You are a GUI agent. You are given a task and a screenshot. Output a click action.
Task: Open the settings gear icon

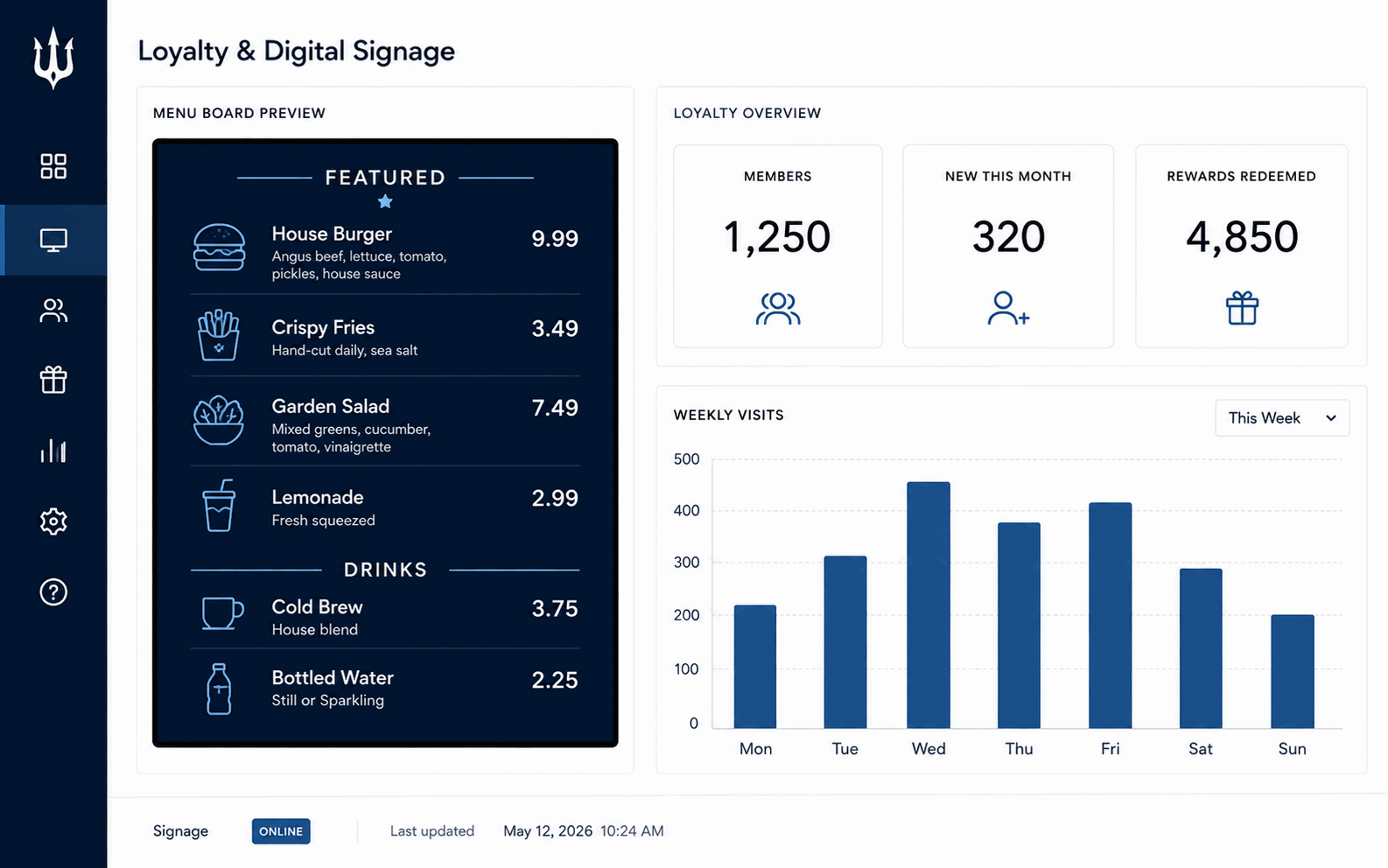(x=53, y=521)
